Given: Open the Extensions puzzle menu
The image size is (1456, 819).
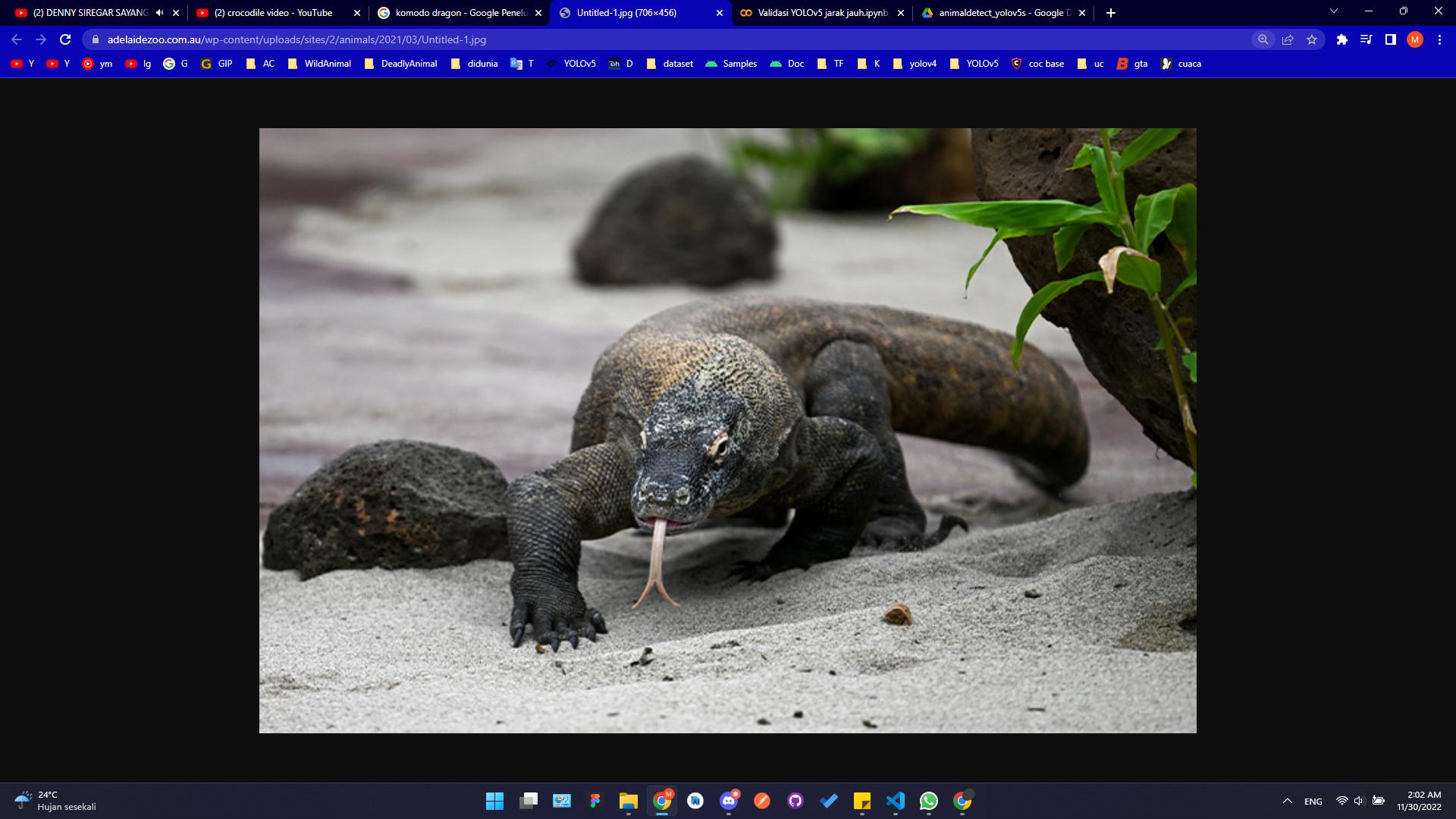Looking at the screenshot, I should point(1341,39).
